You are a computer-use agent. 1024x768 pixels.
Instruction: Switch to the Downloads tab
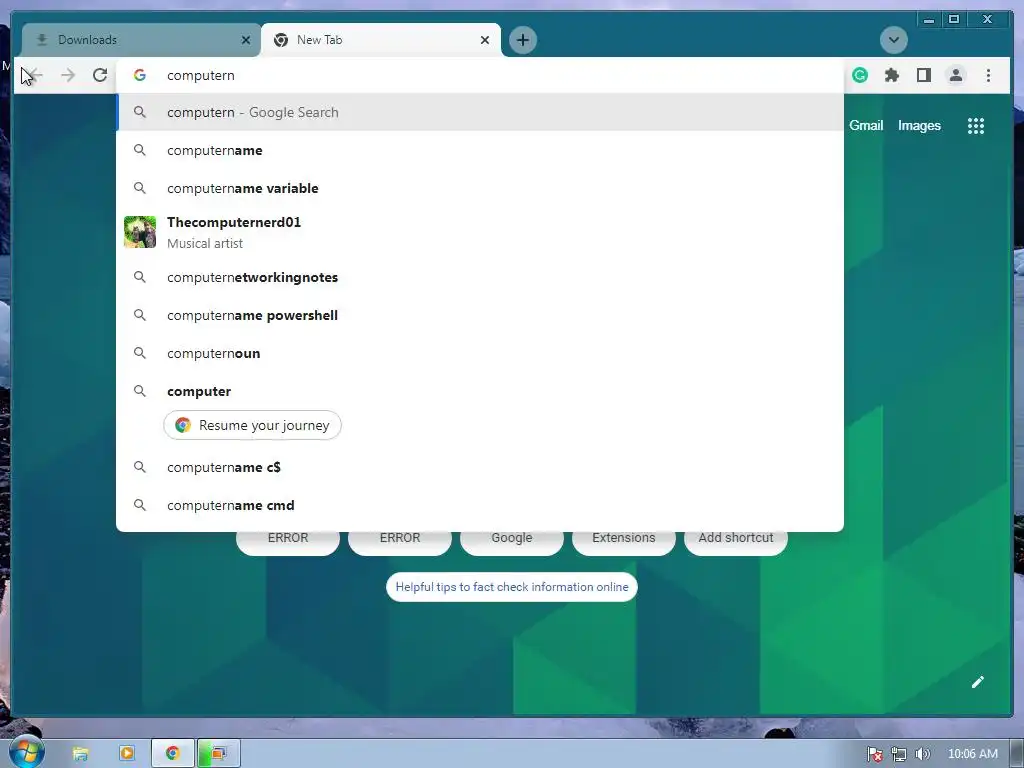pyautogui.click(x=140, y=40)
